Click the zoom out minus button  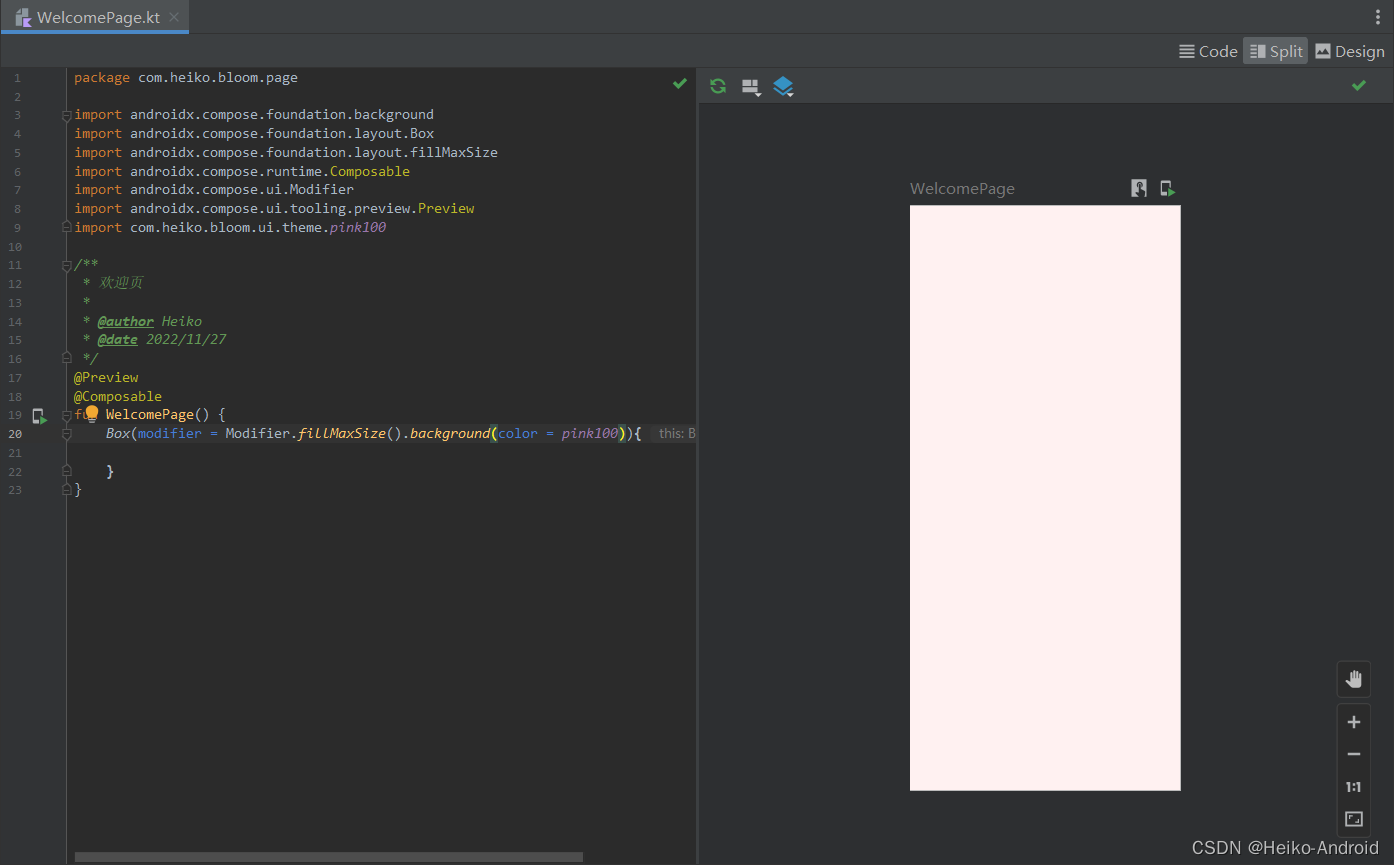point(1353,754)
